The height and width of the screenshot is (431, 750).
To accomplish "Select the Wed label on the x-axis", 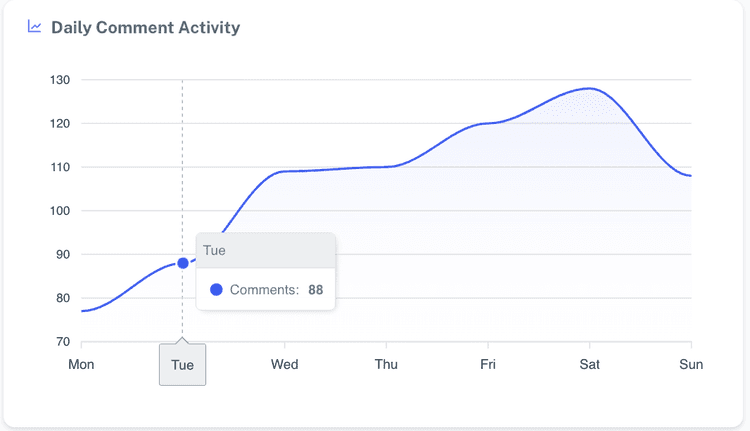I will [284, 365].
